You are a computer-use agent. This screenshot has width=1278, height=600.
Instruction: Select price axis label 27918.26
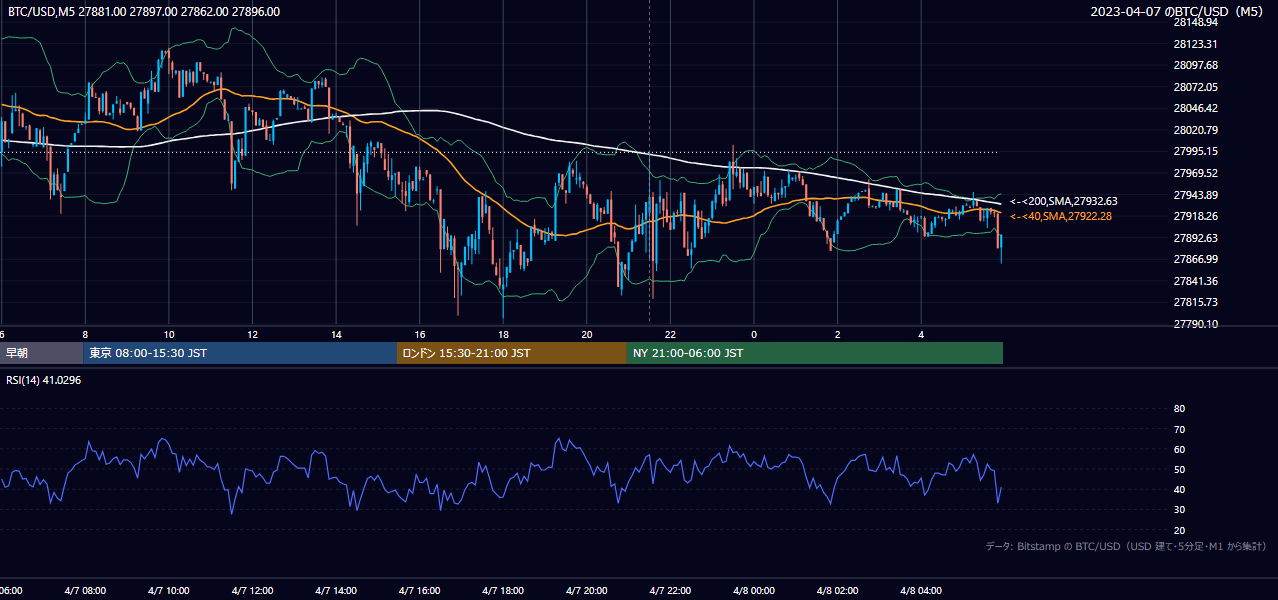point(1195,216)
